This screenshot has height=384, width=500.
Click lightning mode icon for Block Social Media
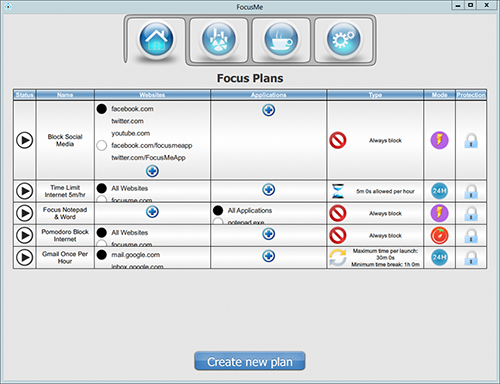pos(439,140)
